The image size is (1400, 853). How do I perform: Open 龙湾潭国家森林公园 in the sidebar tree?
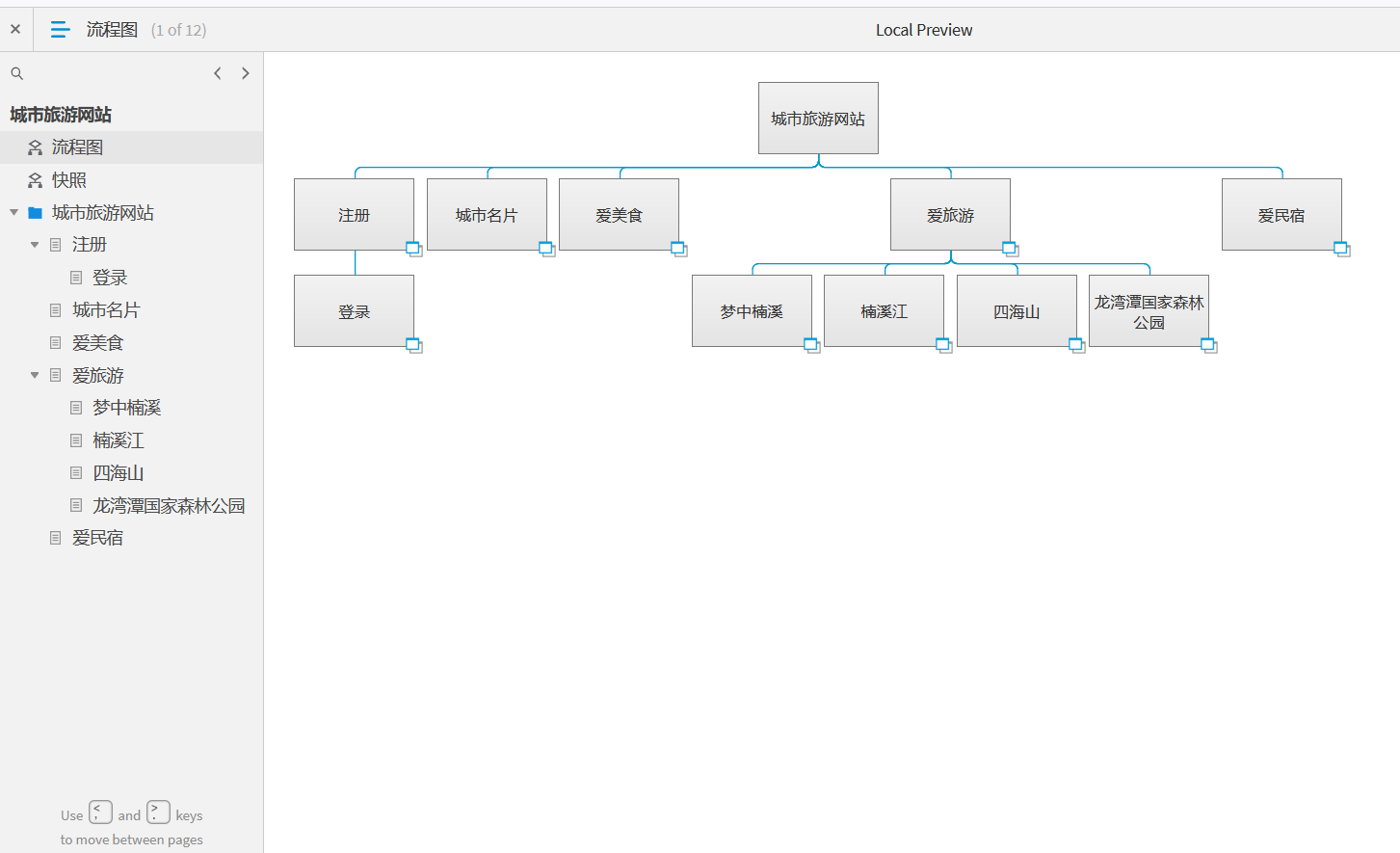tap(169, 506)
